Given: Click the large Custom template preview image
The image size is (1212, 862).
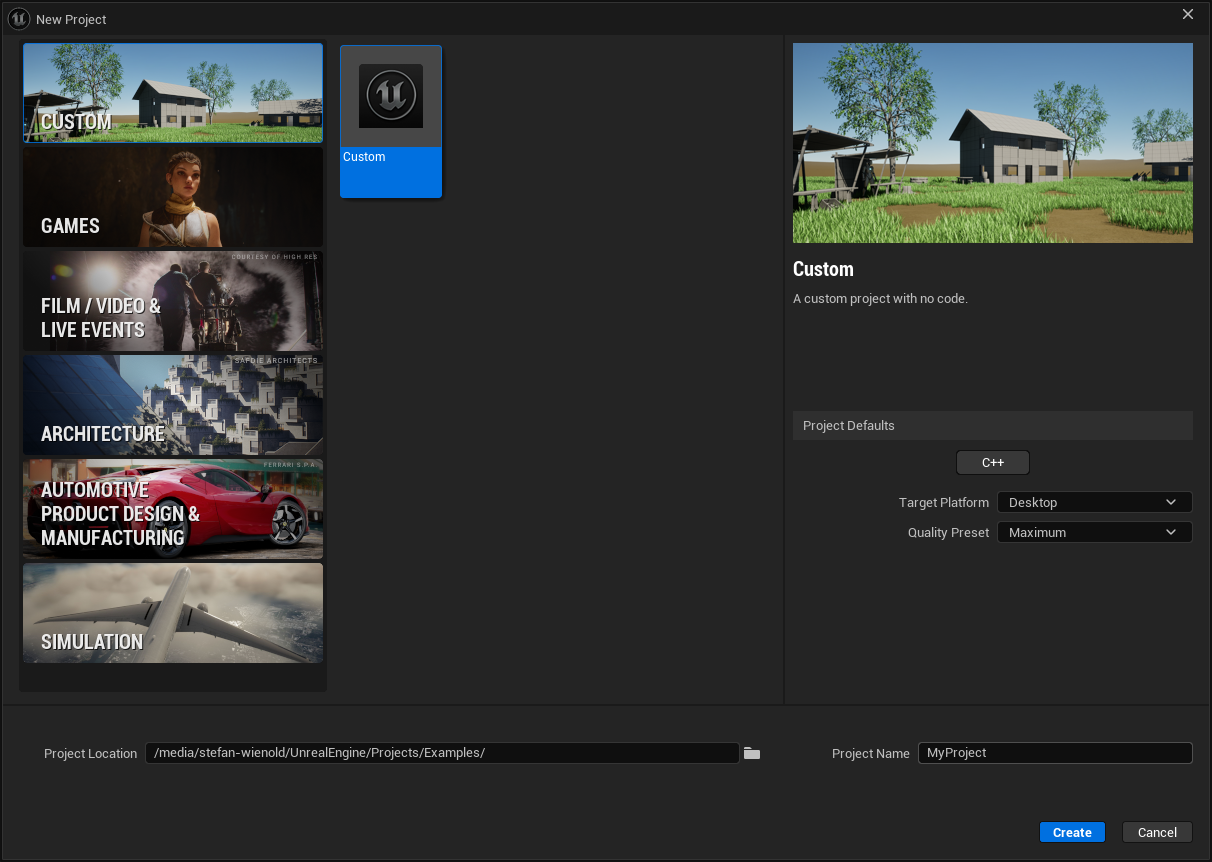Looking at the screenshot, I should 992,143.
